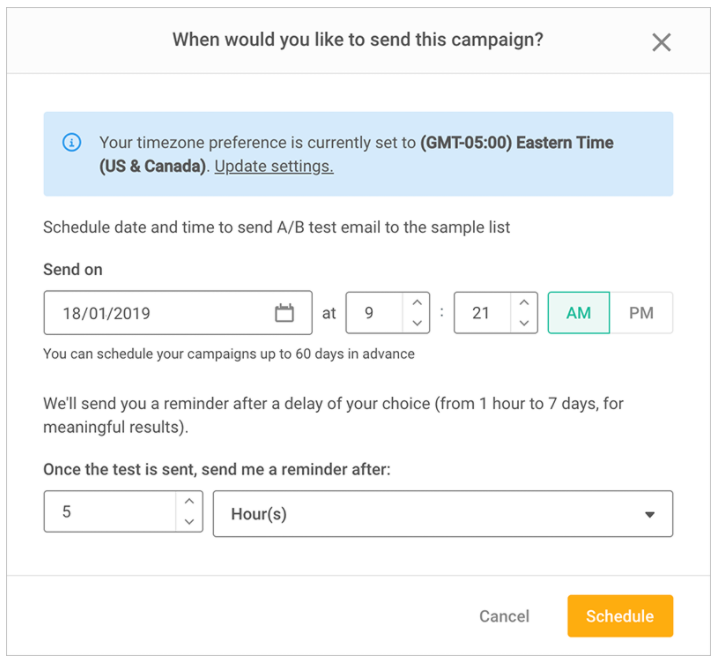The image size is (720, 666).
Task: Switch send time to PM
Action: [641, 313]
